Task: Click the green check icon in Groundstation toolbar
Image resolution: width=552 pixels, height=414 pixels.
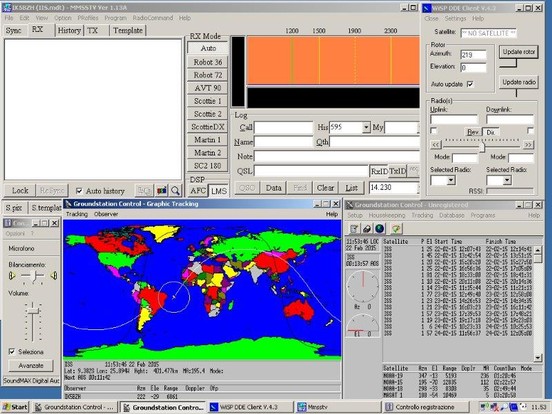Action: pyautogui.click(x=396, y=229)
